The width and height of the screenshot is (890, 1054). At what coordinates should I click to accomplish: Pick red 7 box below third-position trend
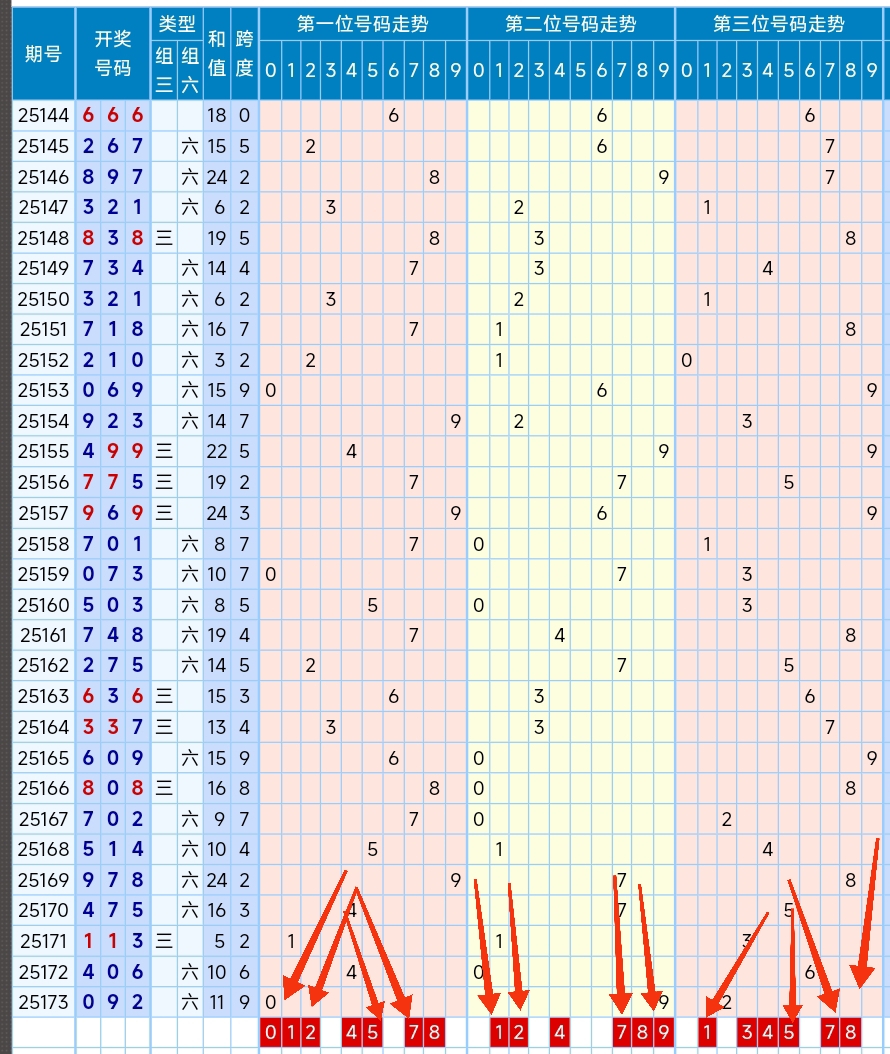tap(830, 1032)
